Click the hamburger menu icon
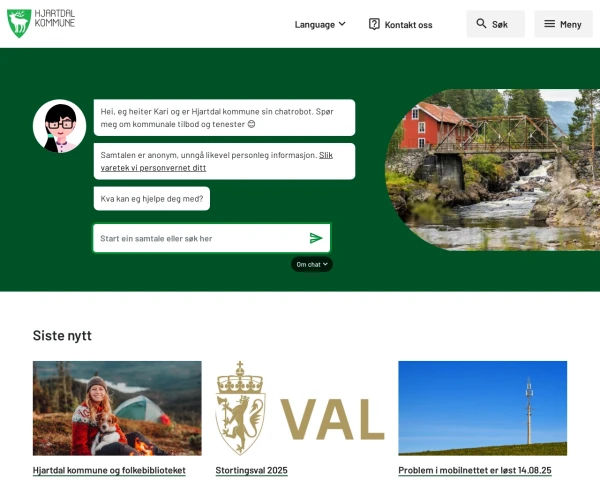 pyautogui.click(x=549, y=24)
